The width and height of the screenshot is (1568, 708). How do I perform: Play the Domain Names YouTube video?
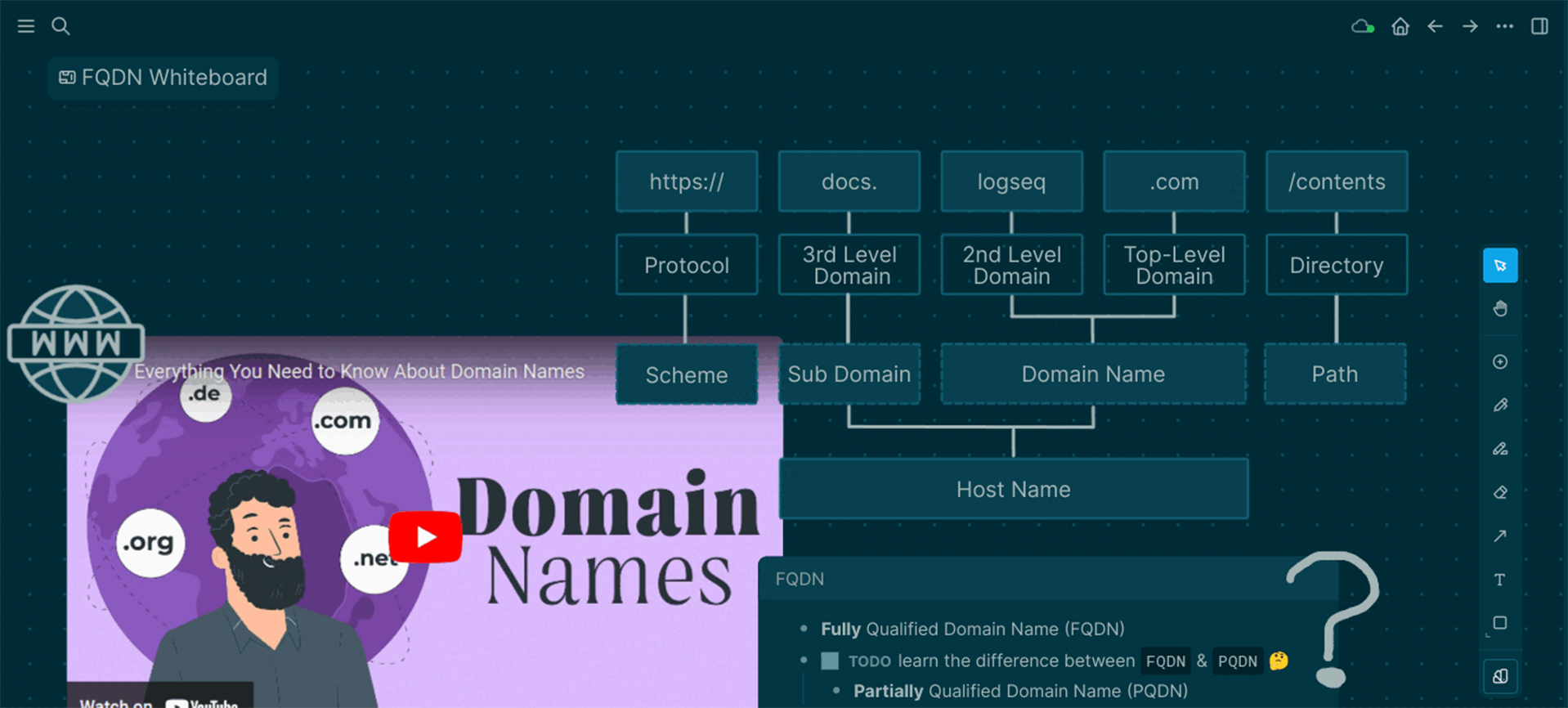(x=425, y=537)
